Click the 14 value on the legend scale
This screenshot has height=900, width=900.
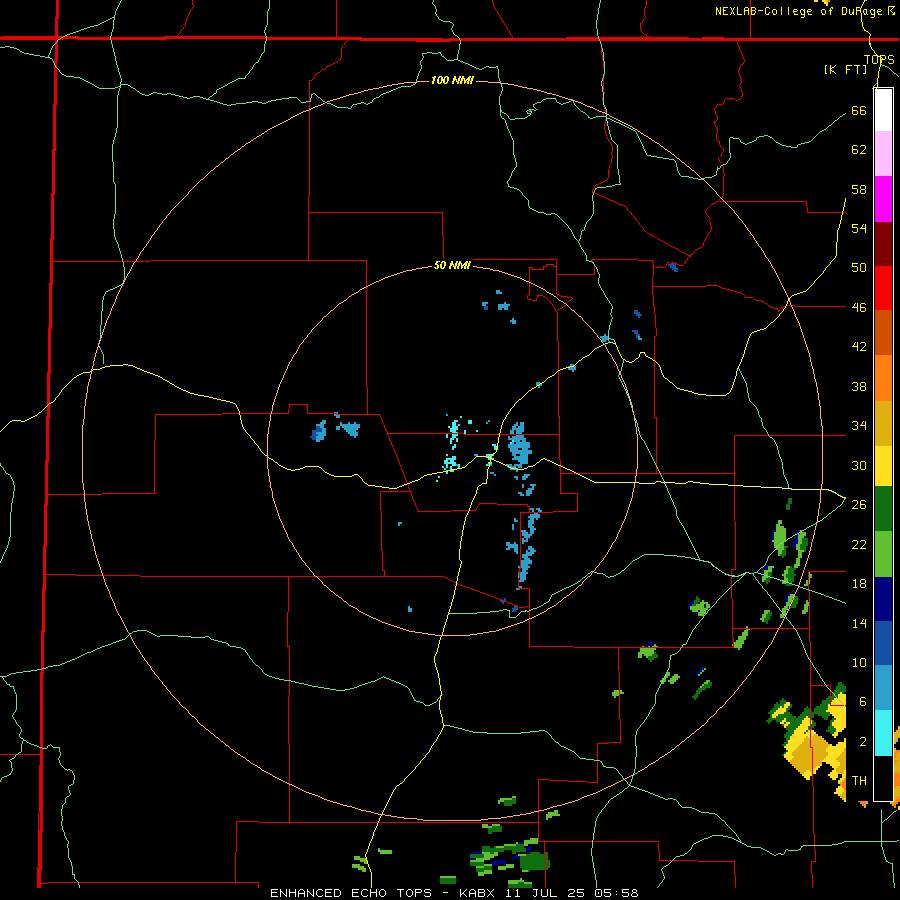[859, 623]
